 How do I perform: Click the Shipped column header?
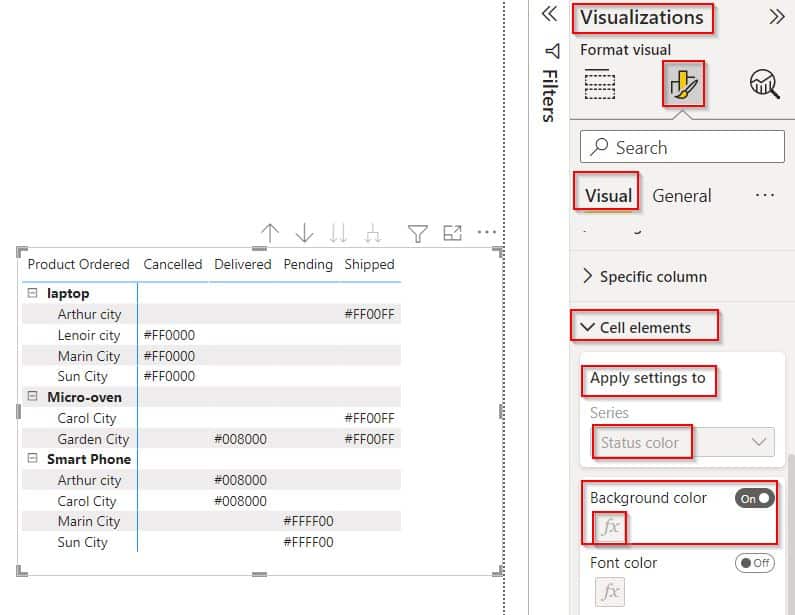369,264
